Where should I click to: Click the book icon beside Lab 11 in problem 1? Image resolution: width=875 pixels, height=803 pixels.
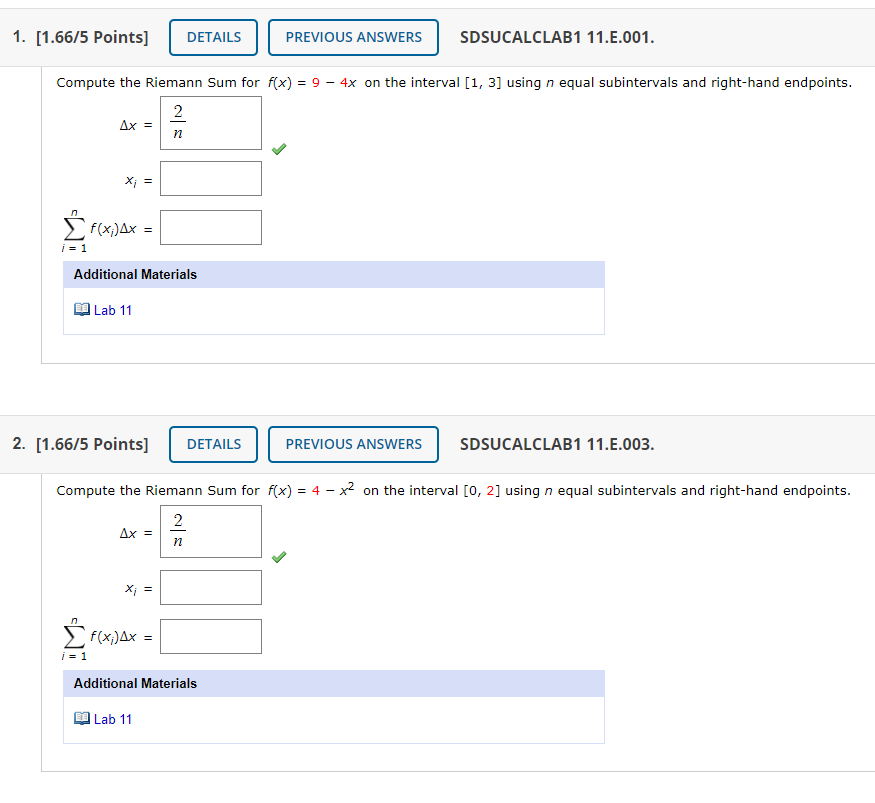[82, 310]
